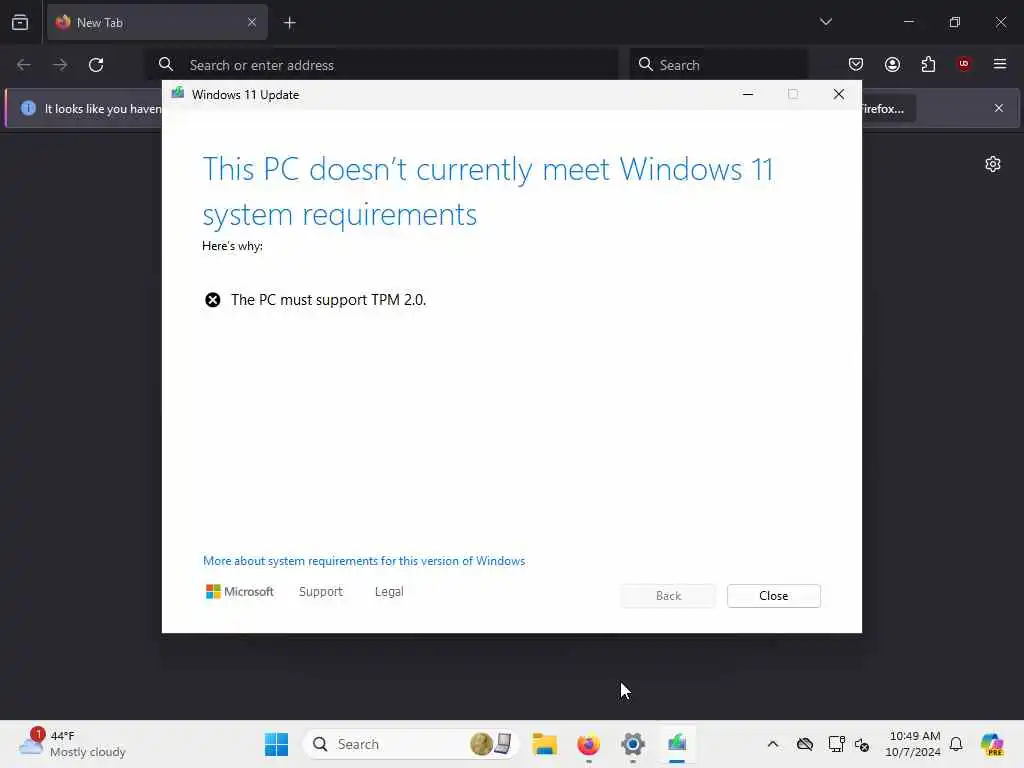Viewport: 1024px width, 768px height.
Task: Open the weather widget on the taskbar
Action: coord(72,744)
